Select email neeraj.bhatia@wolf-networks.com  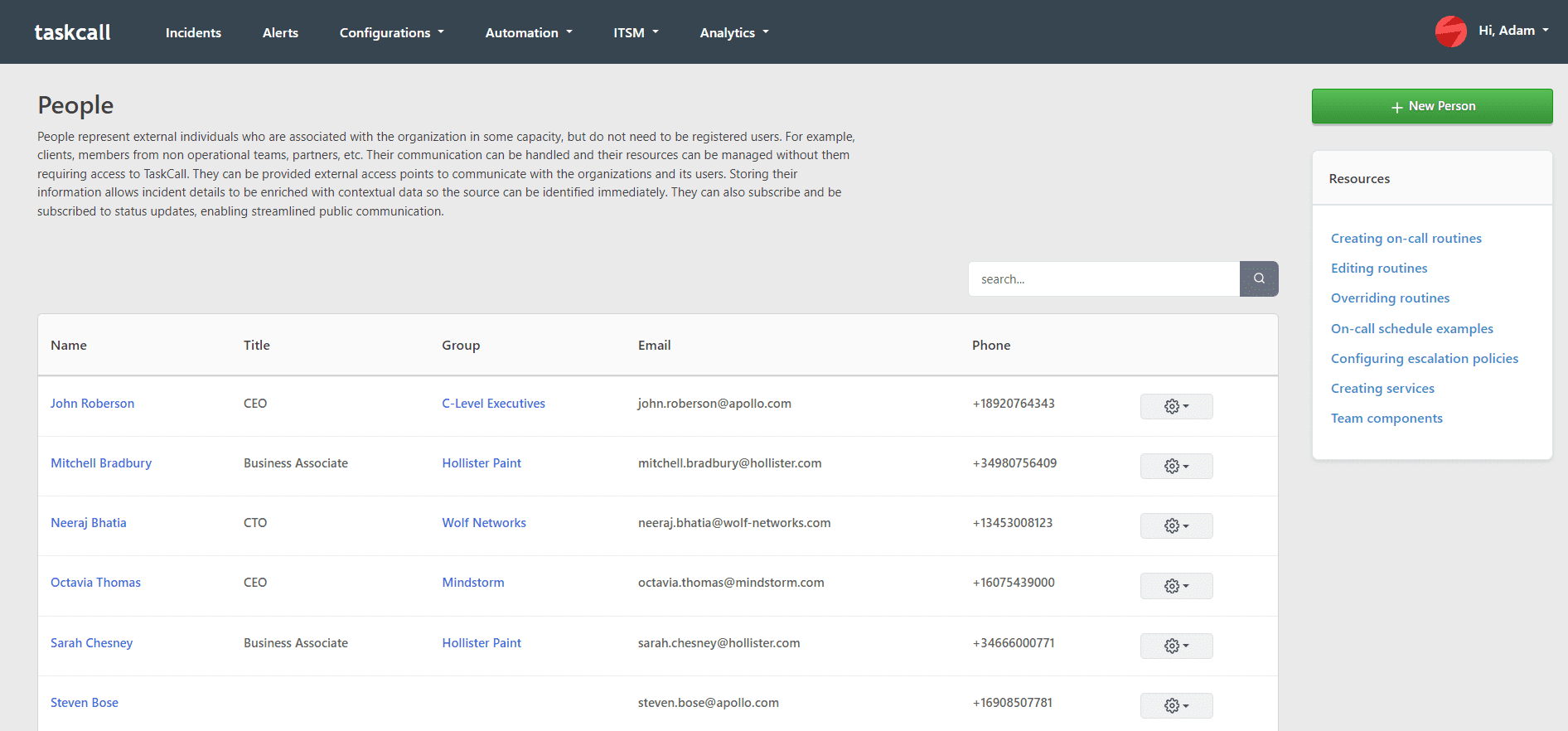(734, 523)
